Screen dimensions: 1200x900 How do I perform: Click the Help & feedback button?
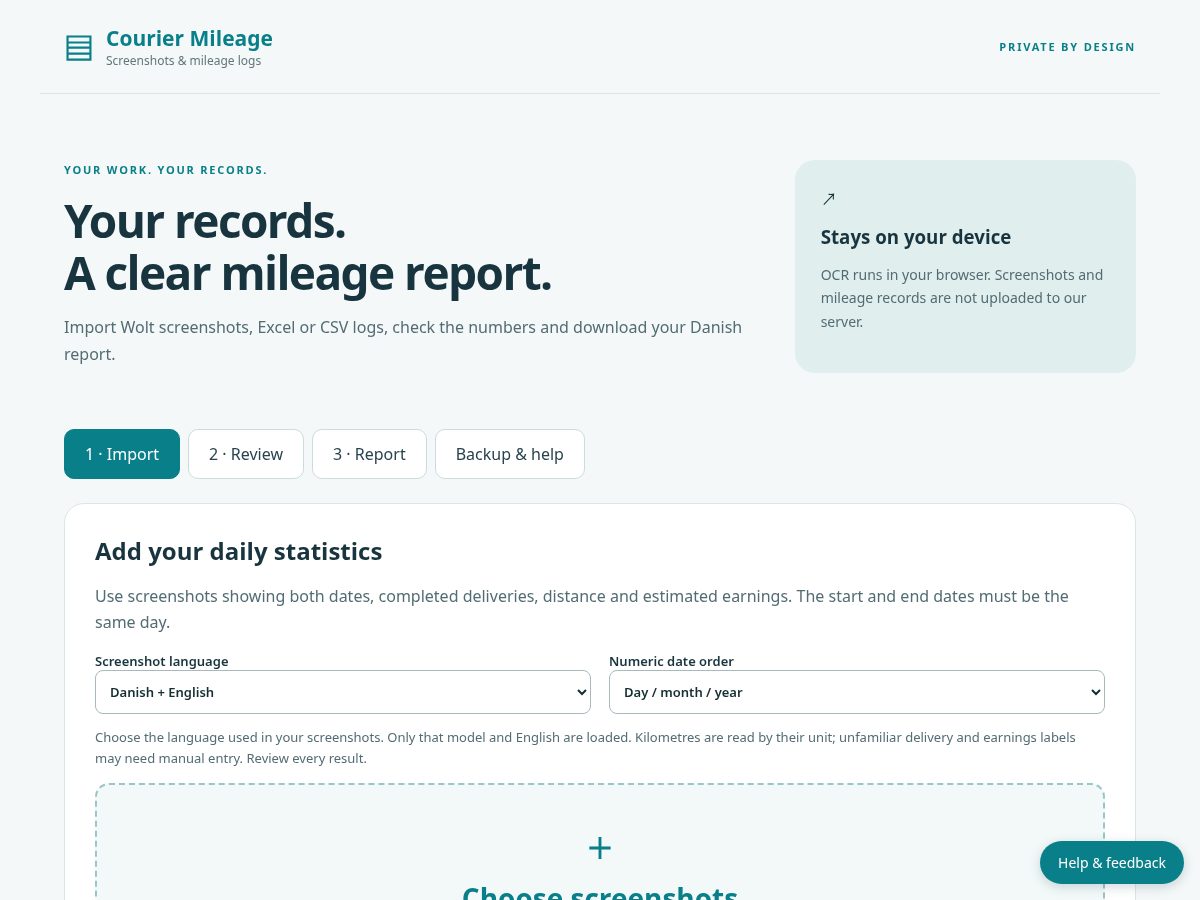click(1112, 862)
